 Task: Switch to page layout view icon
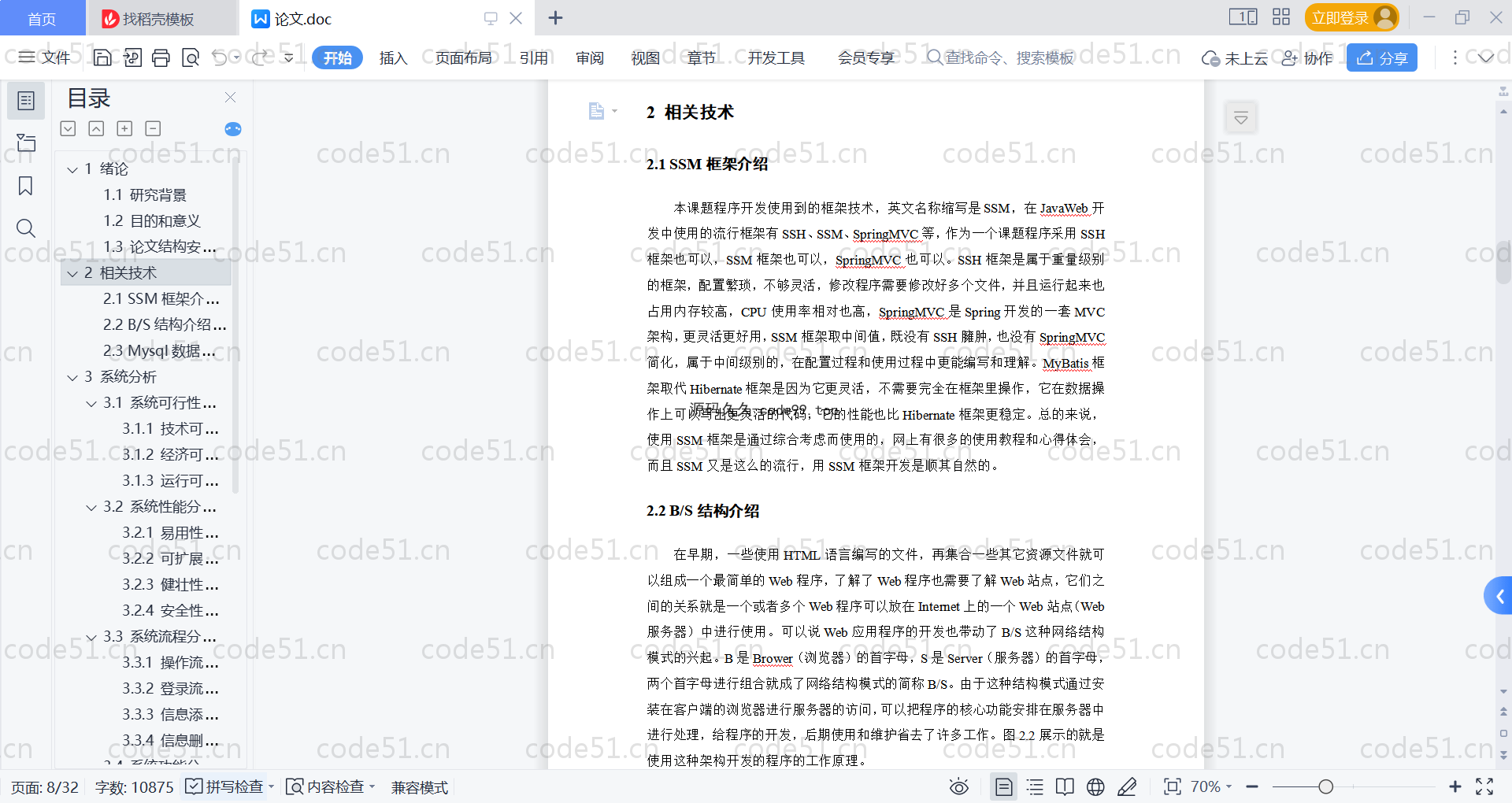point(1004,786)
